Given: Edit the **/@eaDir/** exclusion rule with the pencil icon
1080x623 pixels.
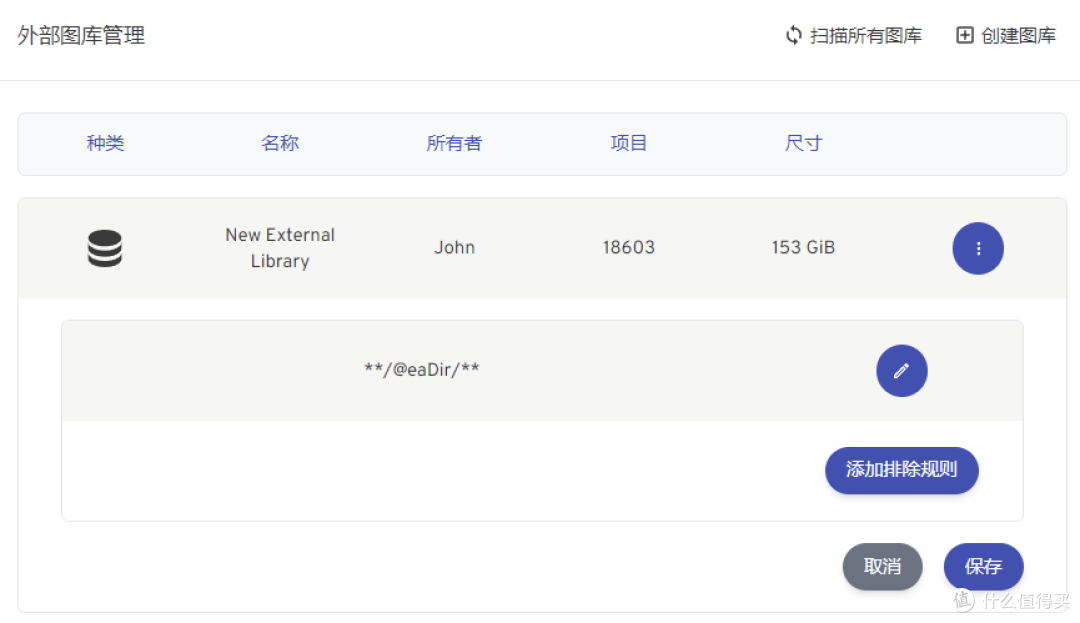Looking at the screenshot, I should (x=902, y=371).
